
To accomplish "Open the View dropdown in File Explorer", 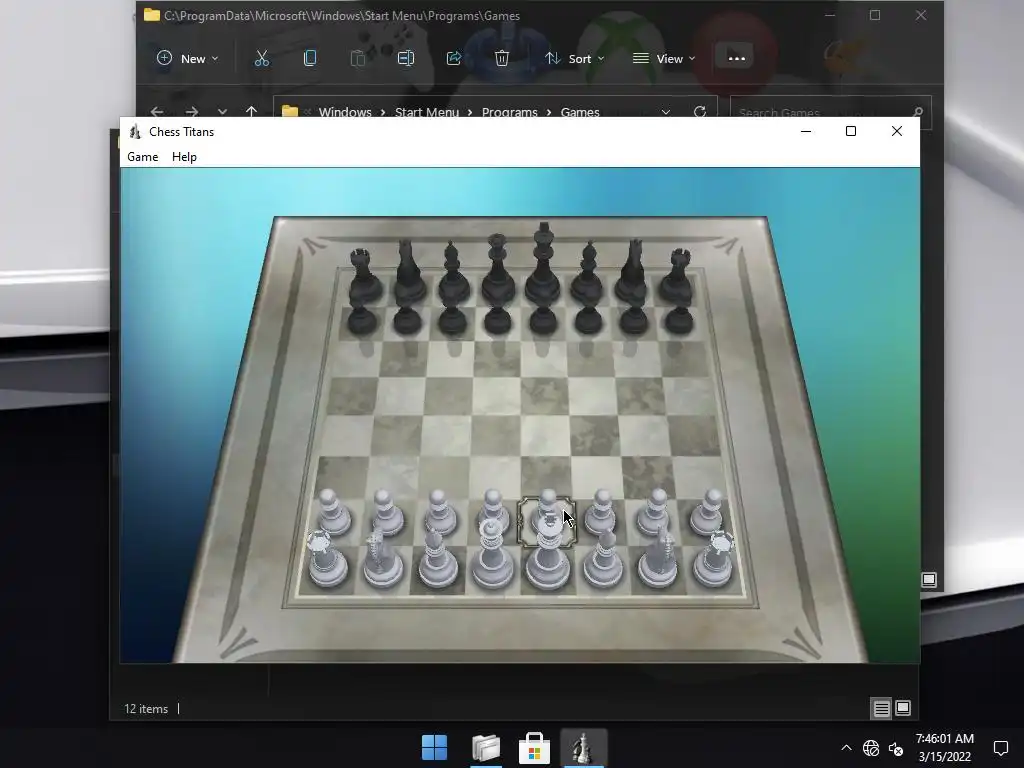I will click(664, 59).
